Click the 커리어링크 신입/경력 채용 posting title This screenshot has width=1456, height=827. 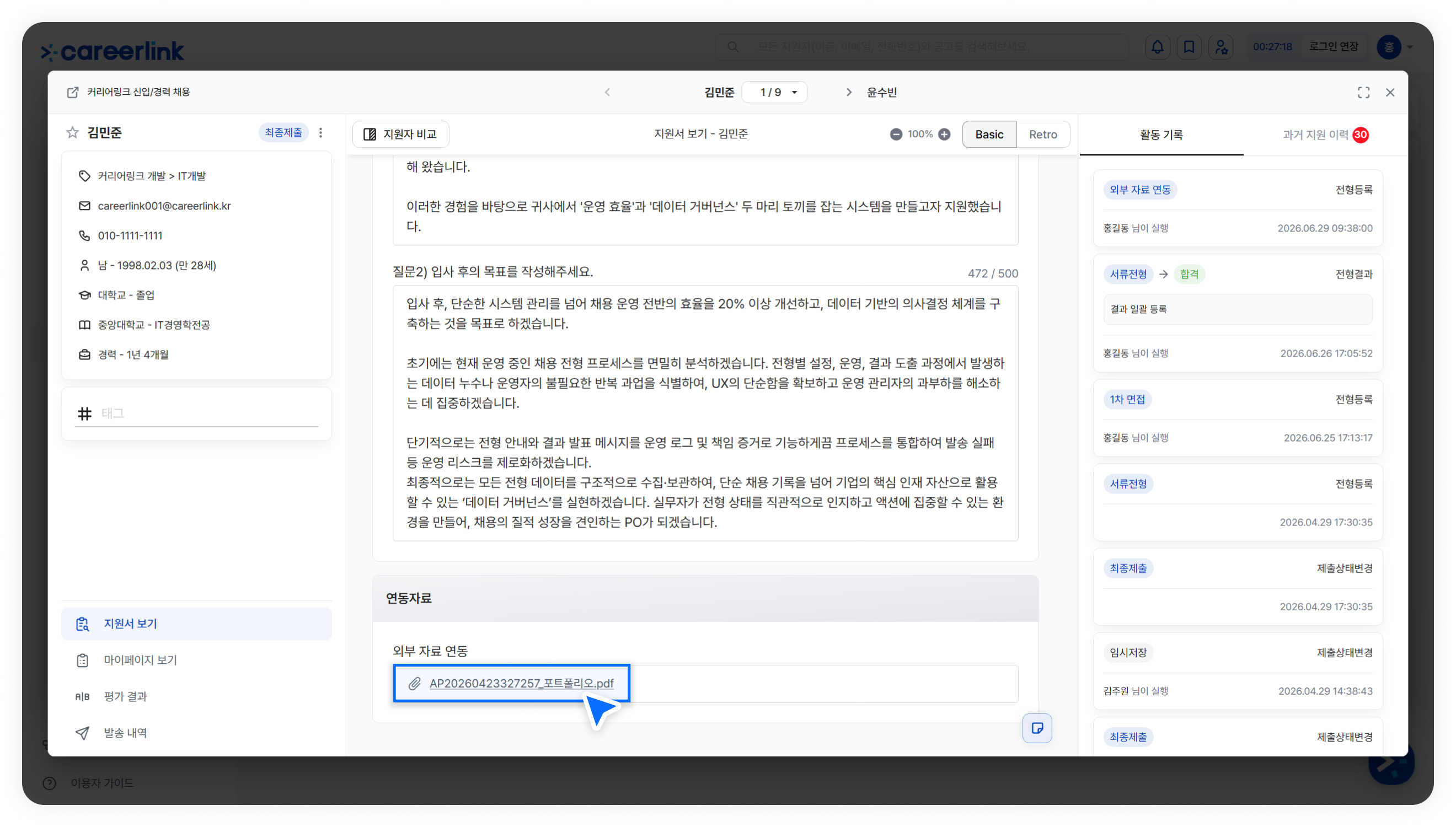click(138, 92)
